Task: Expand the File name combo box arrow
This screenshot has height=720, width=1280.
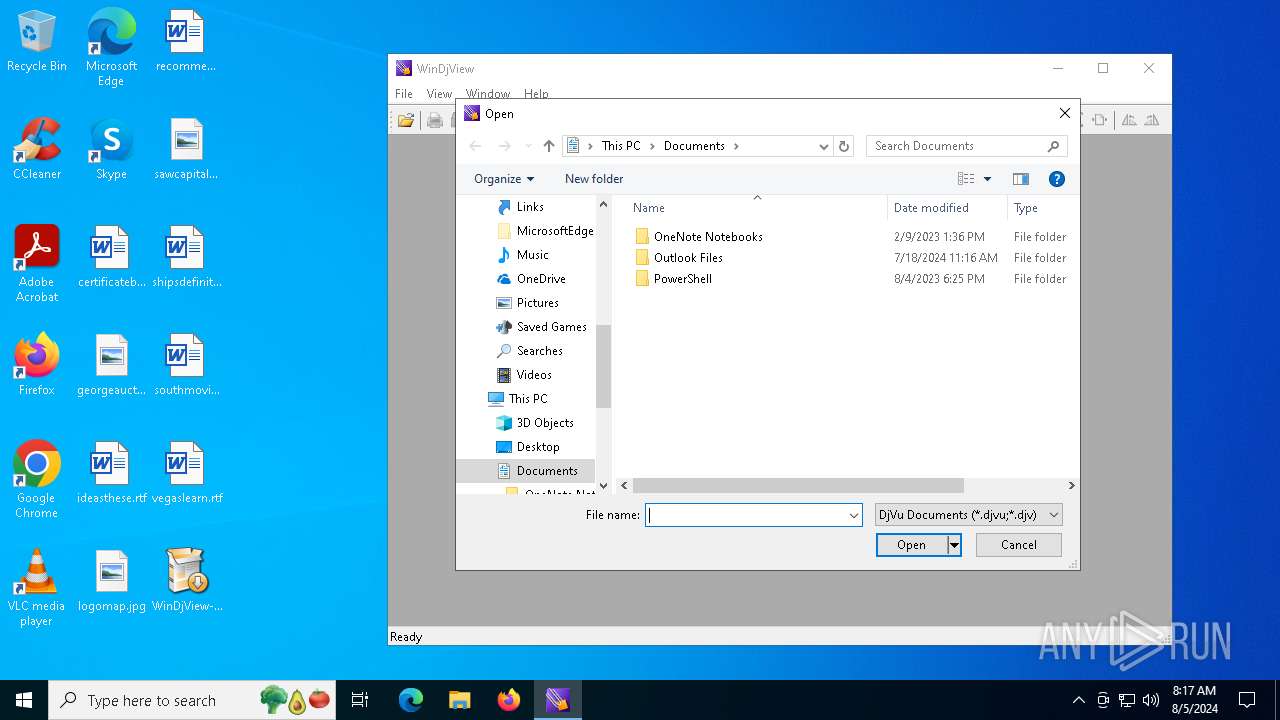Action: pyautogui.click(x=854, y=515)
